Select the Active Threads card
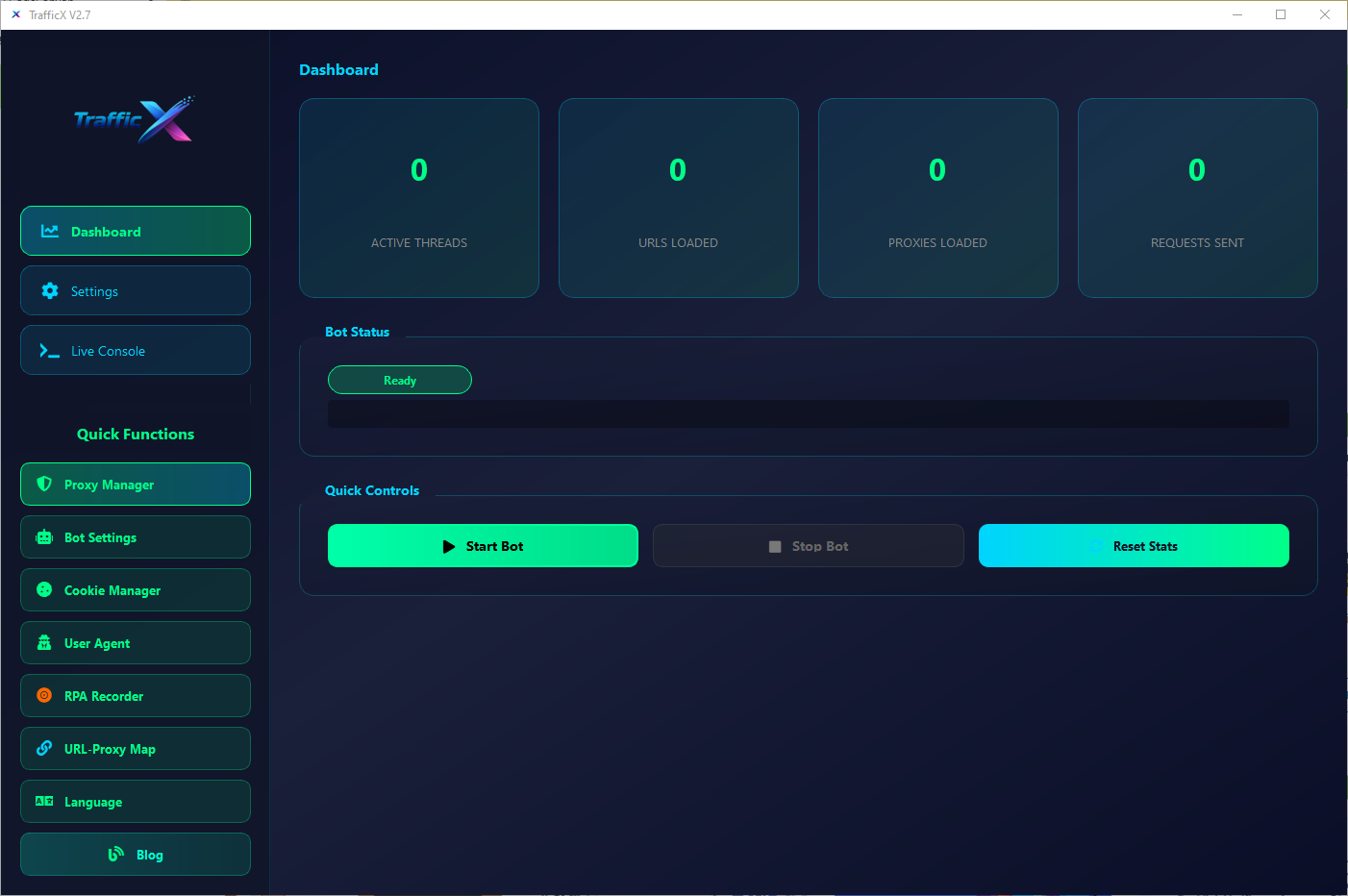Image resolution: width=1348 pixels, height=896 pixels. pos(419,198)
